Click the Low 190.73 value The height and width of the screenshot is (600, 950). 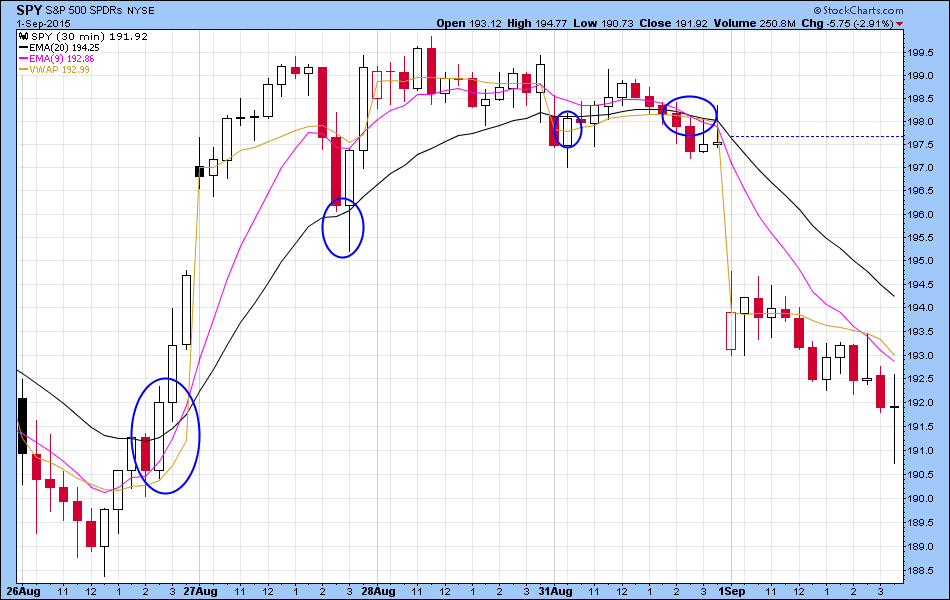point(603,24)
